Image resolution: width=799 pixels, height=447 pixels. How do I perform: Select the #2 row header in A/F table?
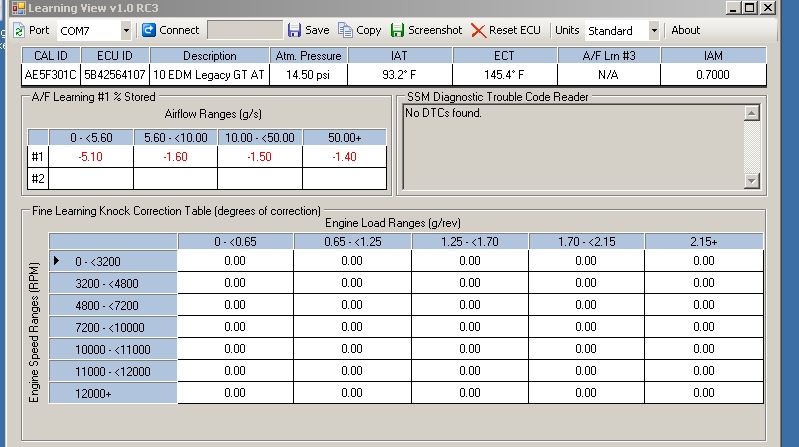click(x=38, y=178)
